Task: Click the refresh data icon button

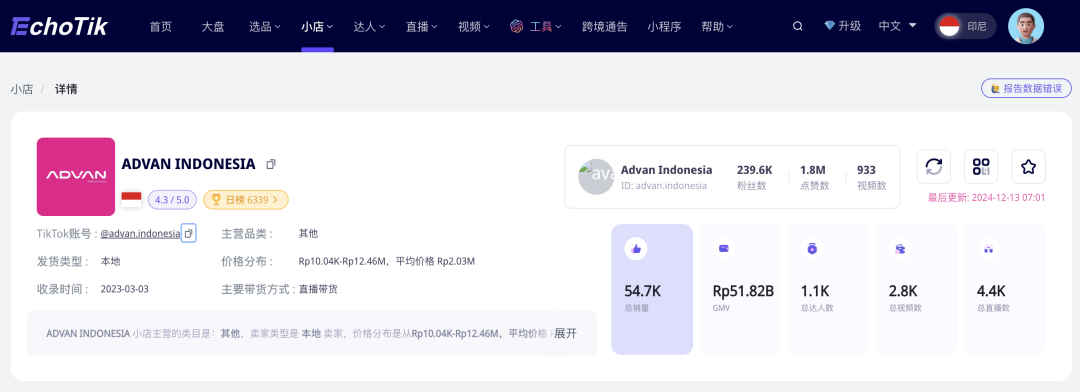Action: coord(934,167)
